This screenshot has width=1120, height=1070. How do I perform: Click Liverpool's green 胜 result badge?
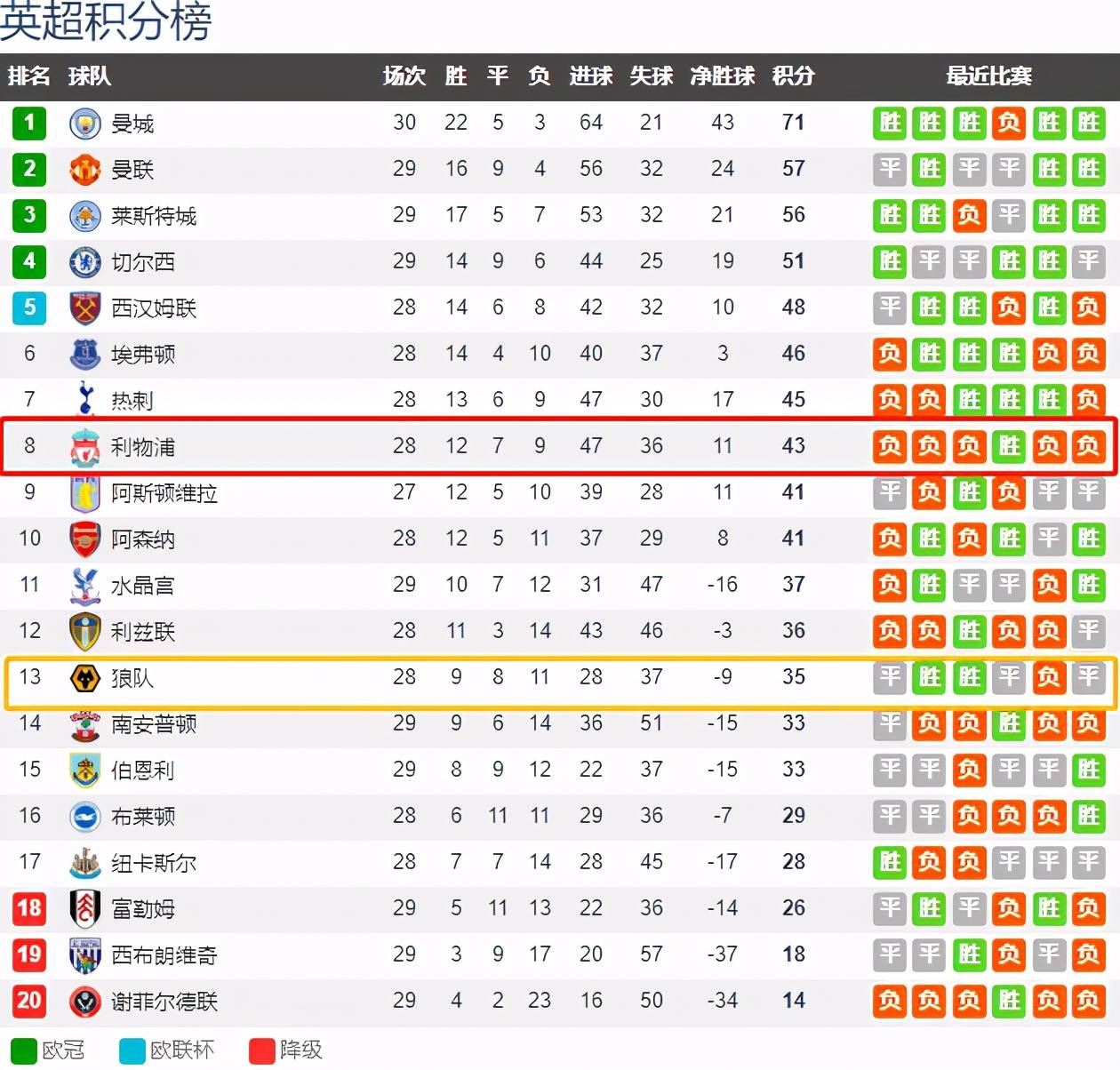click(1009, 446)
